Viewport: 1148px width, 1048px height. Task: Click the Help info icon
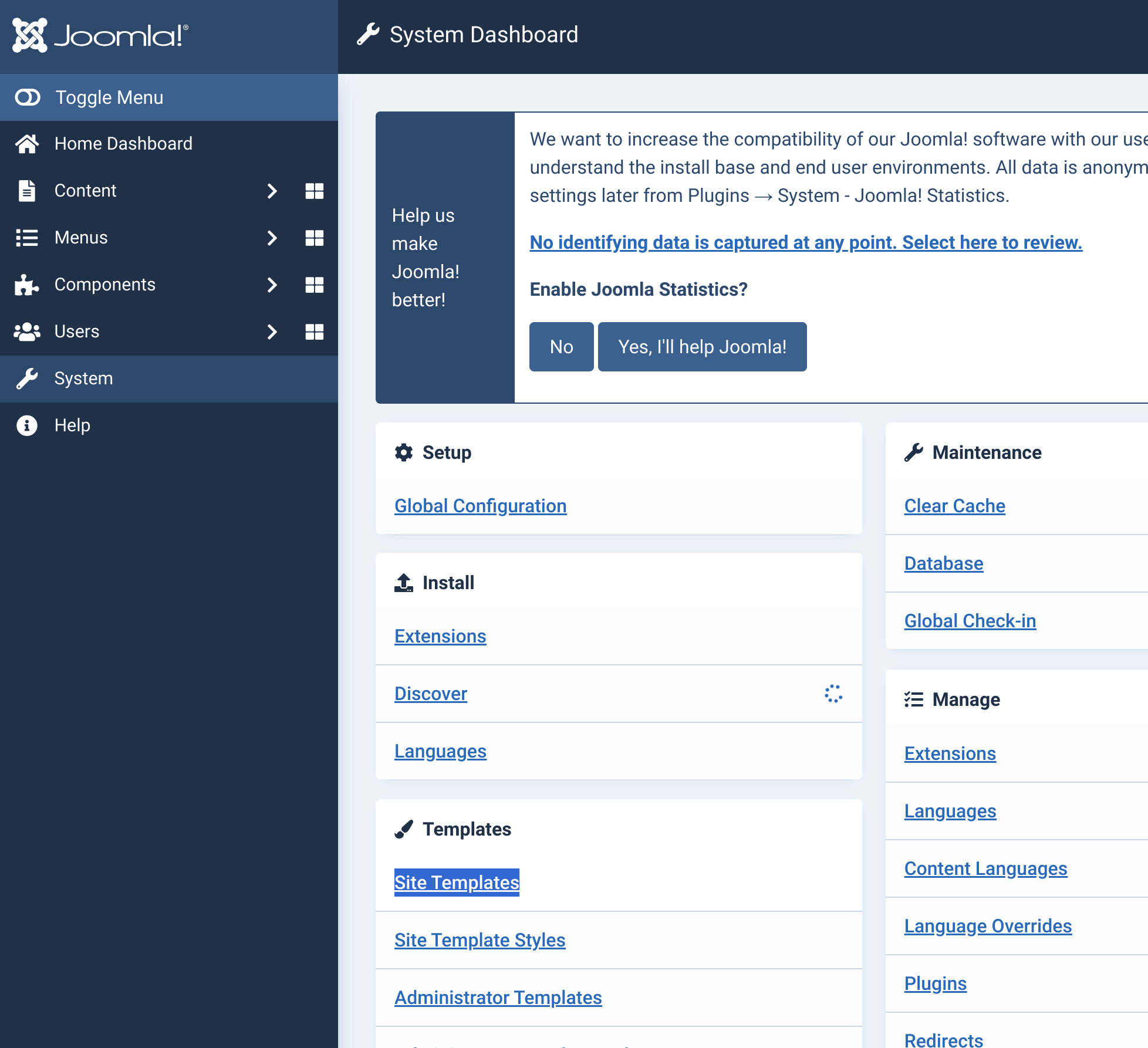pos(27,425)
